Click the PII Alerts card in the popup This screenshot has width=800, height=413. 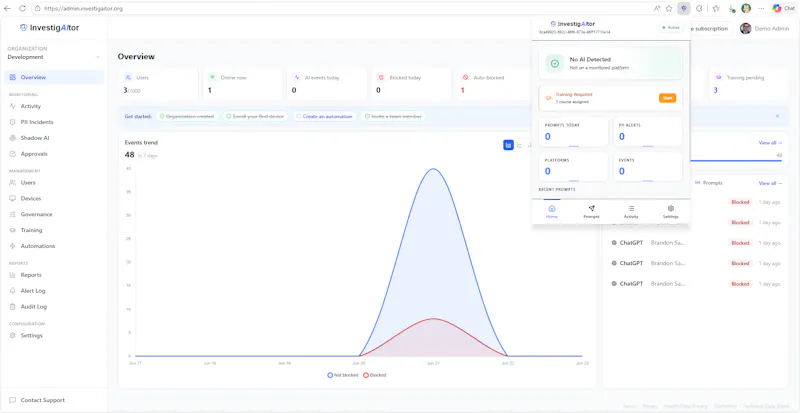tap(647, 132)
